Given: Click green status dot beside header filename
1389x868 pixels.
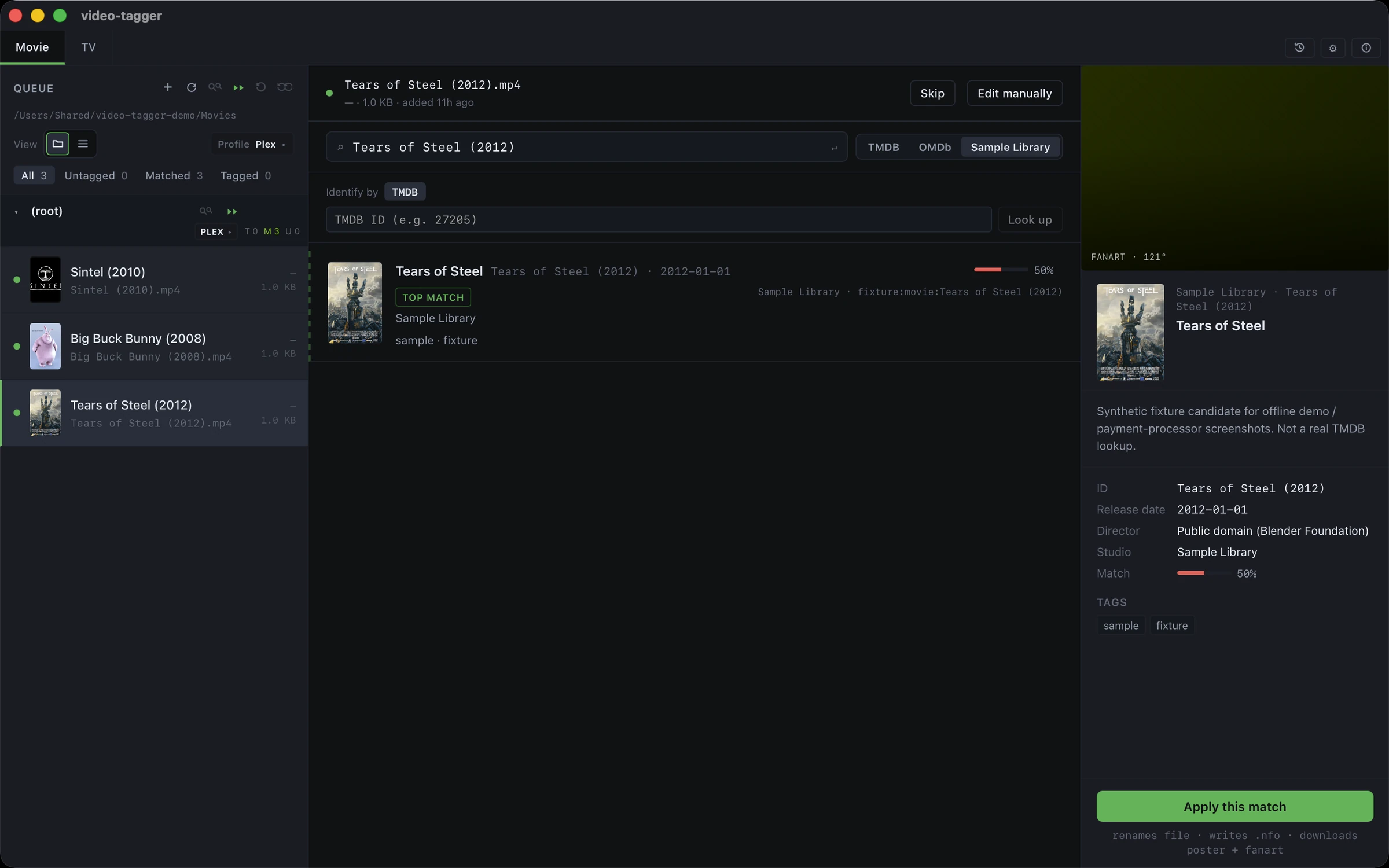Looking at the screenshot, I should click(x=329, y=93).
